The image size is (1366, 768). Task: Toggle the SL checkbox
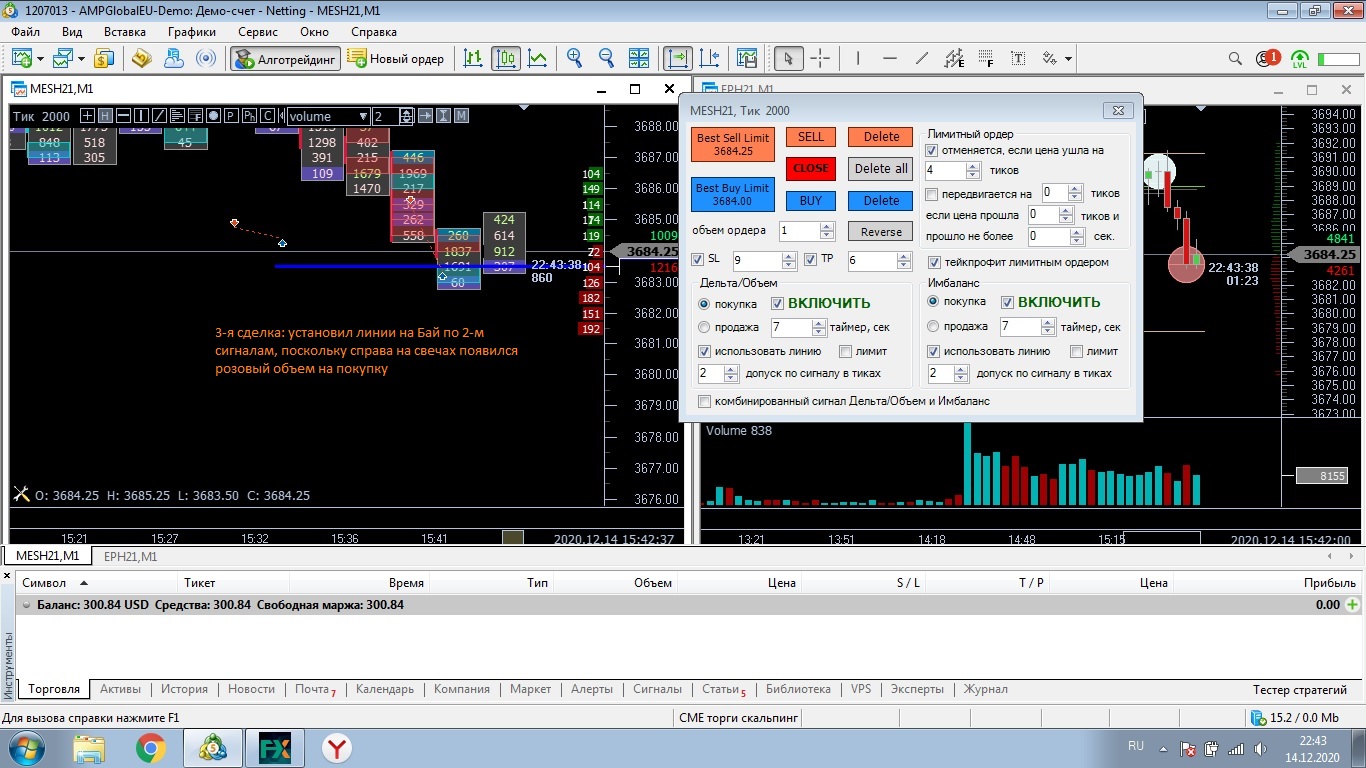(x=698, y=260)
